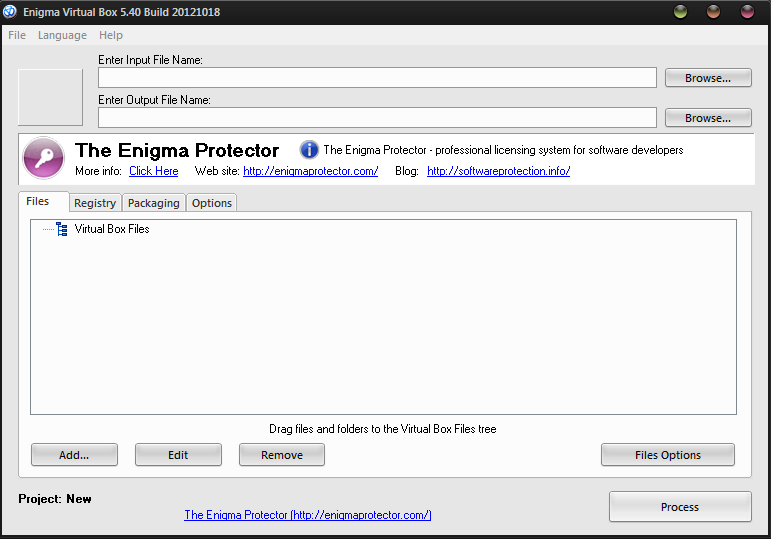Click the Remove button
771x539 pixels.
click(282, 455)
